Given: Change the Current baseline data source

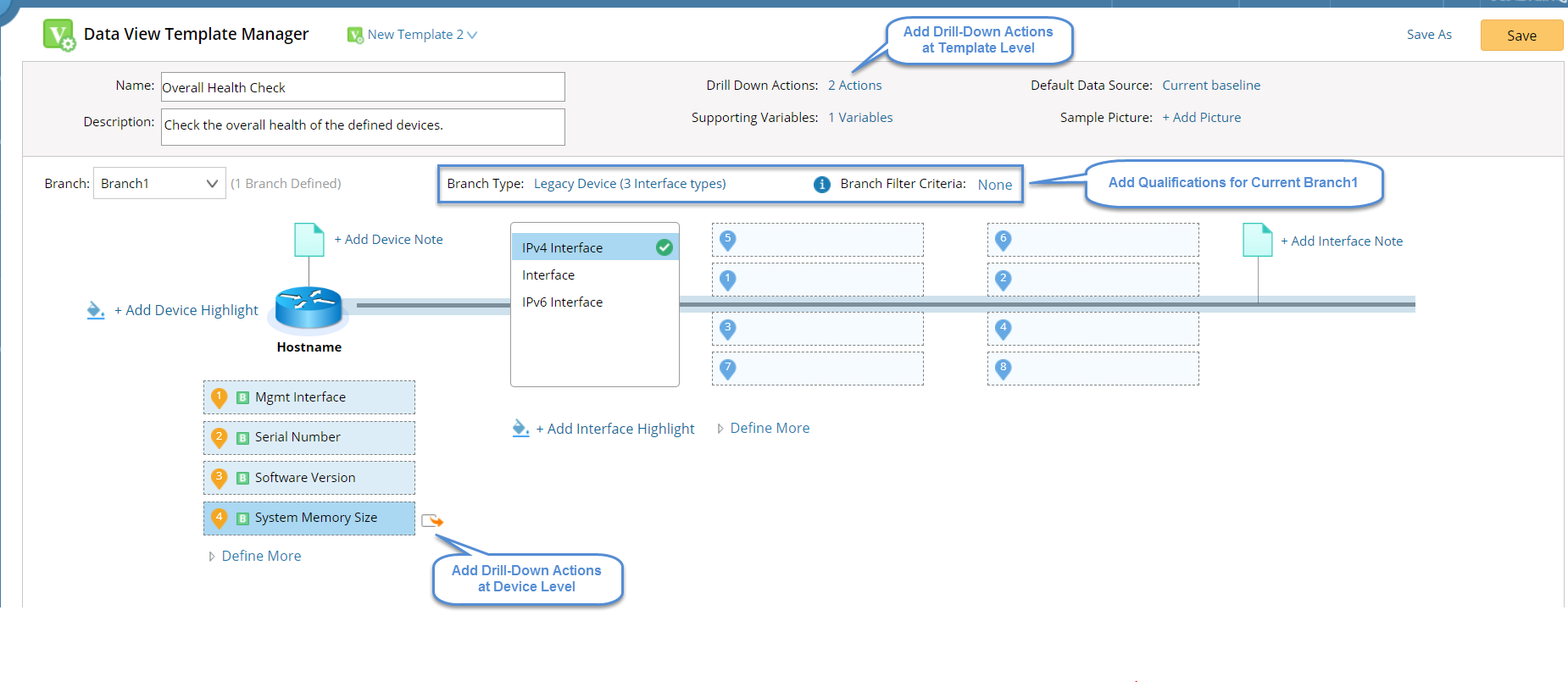Looking at the screenshot, I should click(x=1211, y=86).
